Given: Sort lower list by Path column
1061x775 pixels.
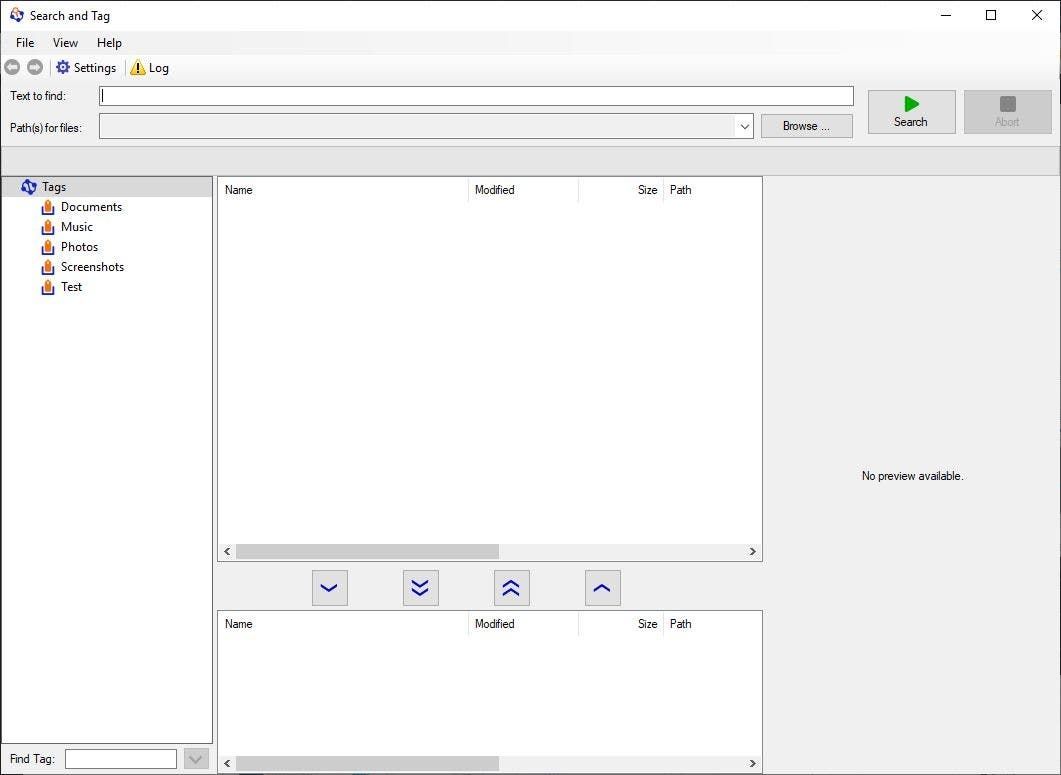Looking at the screenshot, I should [712, 624].
